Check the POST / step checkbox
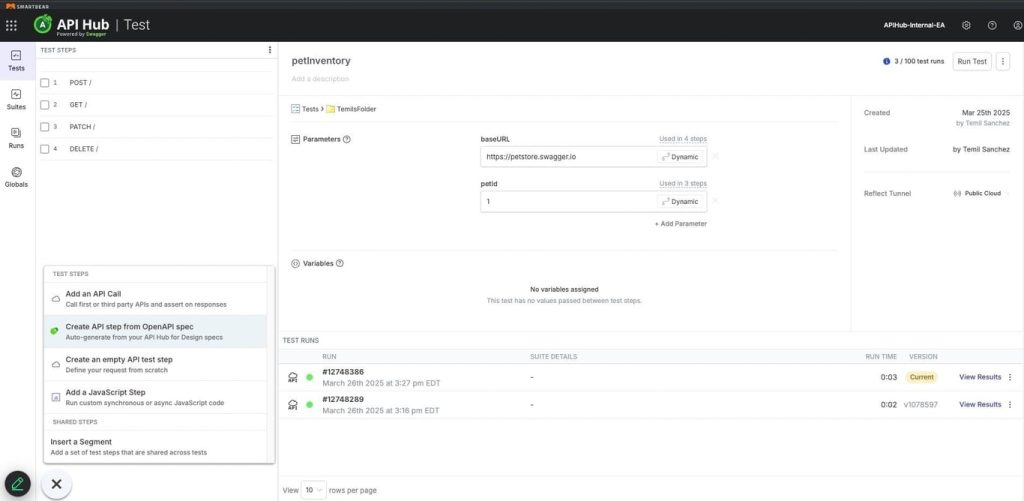The image size is (1024, 501). pyautogui.click(x=45, y=82)
